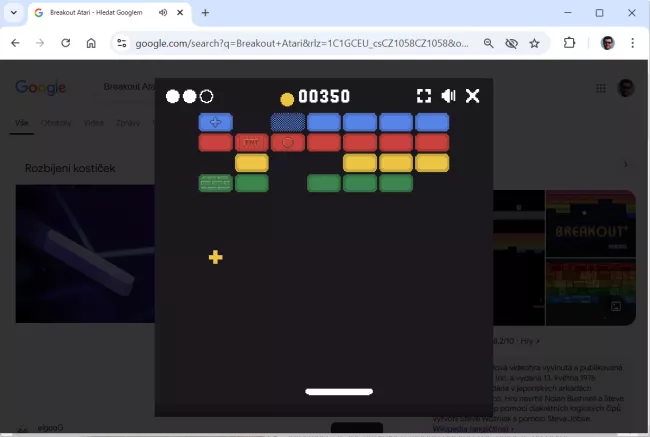Screen dimensions: 650x437
Task: Click the falling yellow plus power-up
Action: pos(215,257)
